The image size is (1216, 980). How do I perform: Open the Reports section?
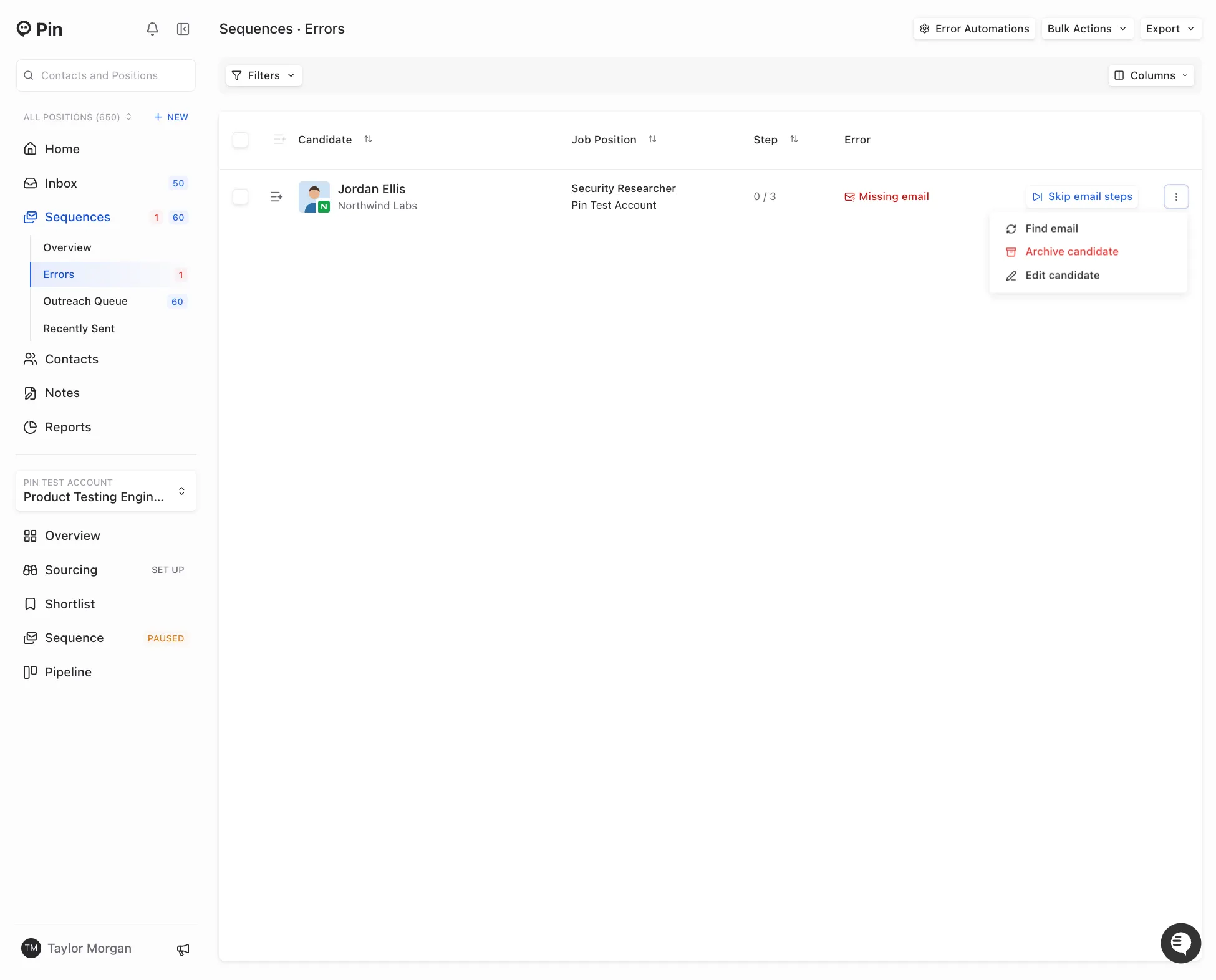[106, 427]
